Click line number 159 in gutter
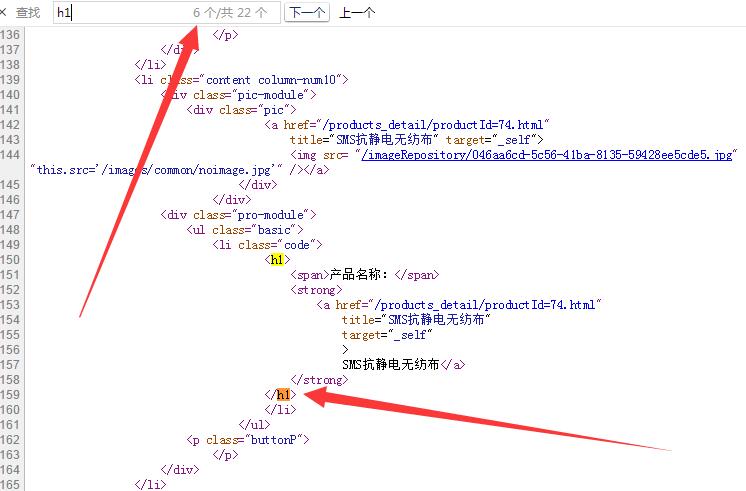 (x=10, y=395)
